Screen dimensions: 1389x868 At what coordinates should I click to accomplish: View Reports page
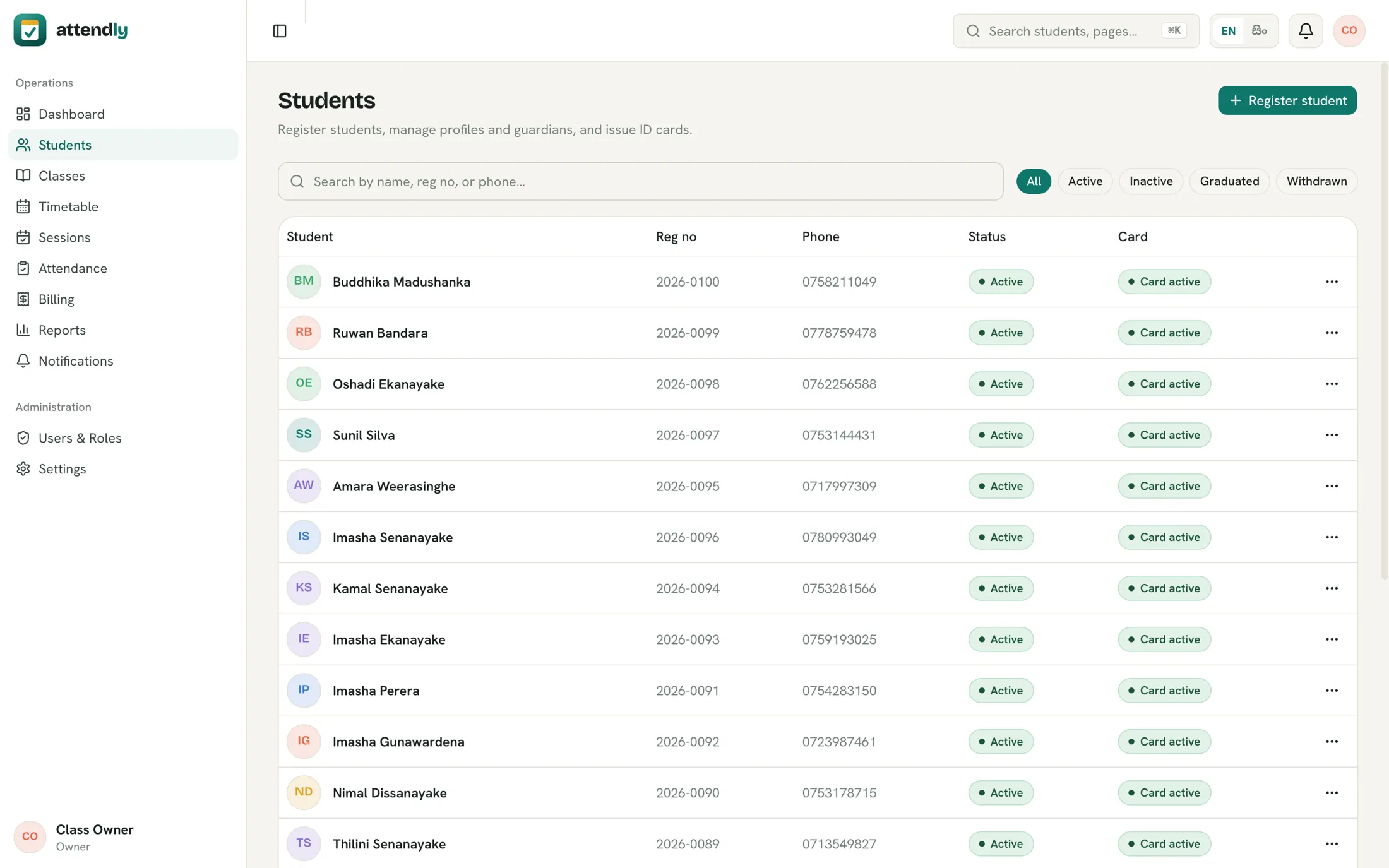coord(123,330)
